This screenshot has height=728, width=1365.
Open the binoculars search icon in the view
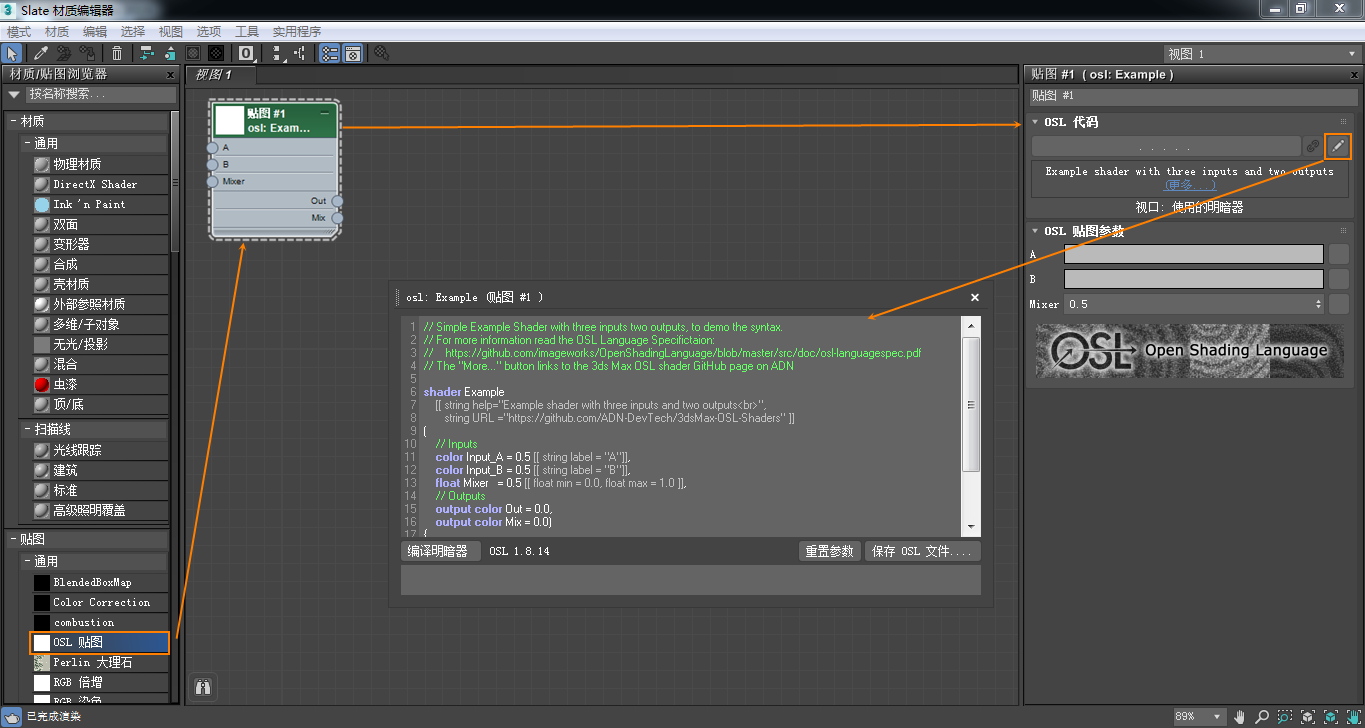(x=203, y=687)
